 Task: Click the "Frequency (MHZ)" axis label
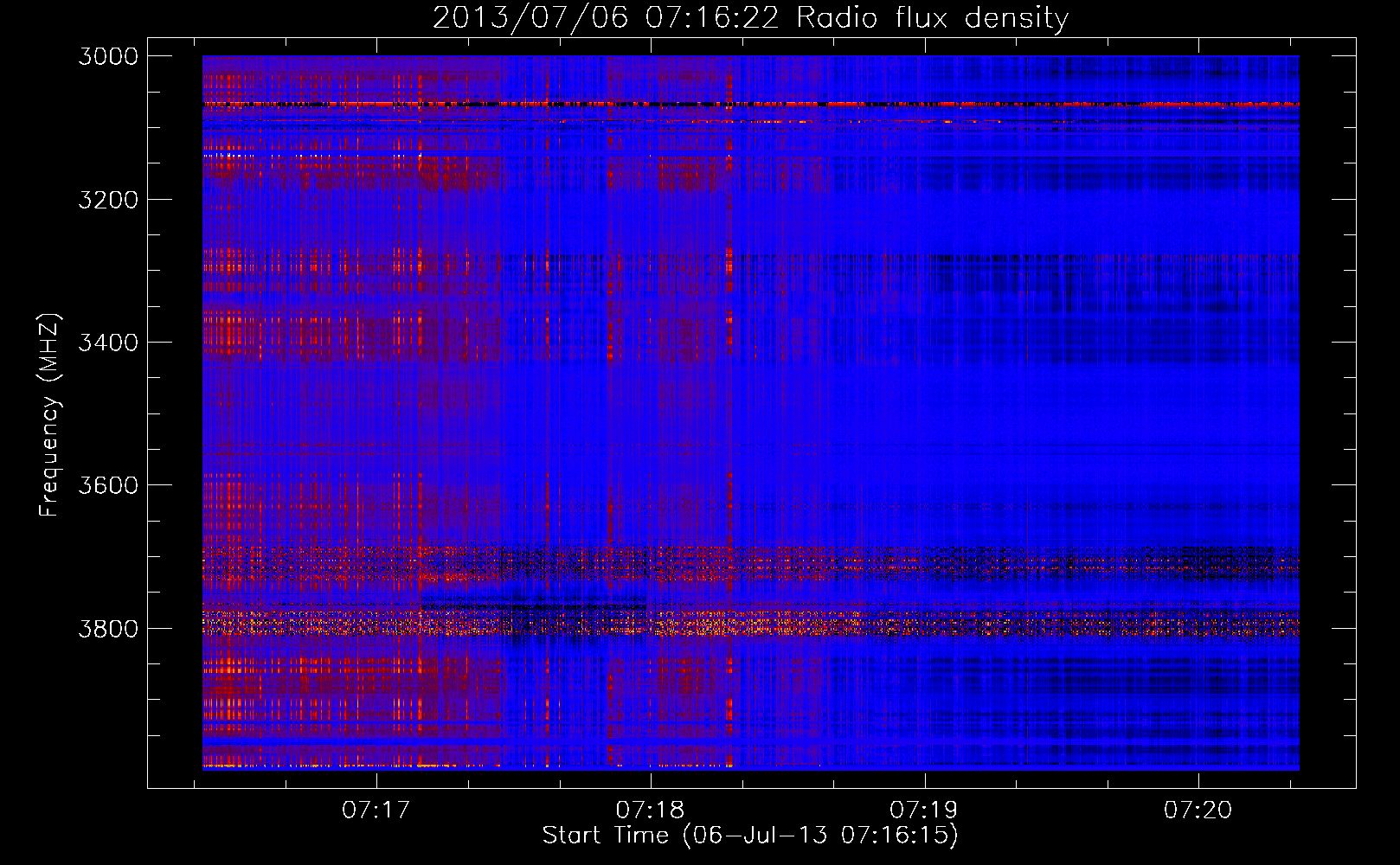tap(49, 414)
